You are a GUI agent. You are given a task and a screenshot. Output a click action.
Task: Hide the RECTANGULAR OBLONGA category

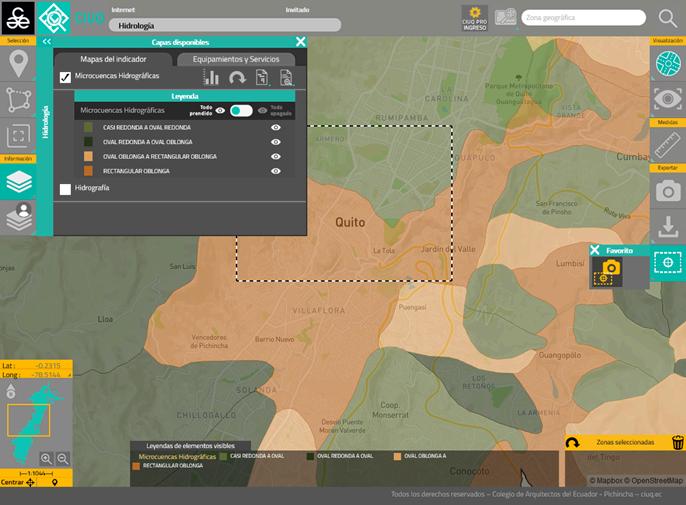tap(276, 171)
